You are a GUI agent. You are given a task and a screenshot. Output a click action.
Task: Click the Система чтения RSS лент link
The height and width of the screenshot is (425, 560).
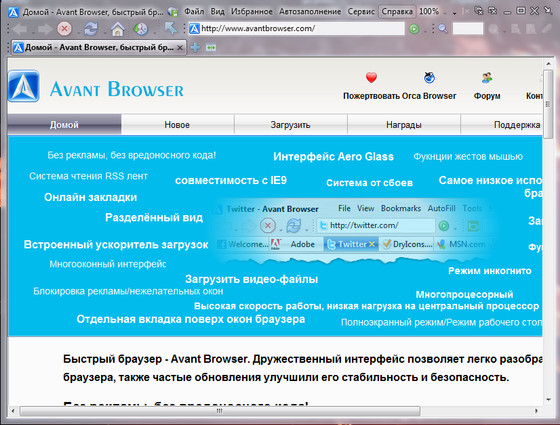click(88, 176)
